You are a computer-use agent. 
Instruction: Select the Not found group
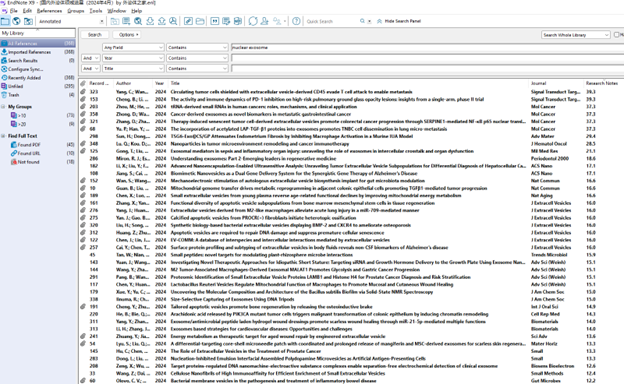click(42, 162)
